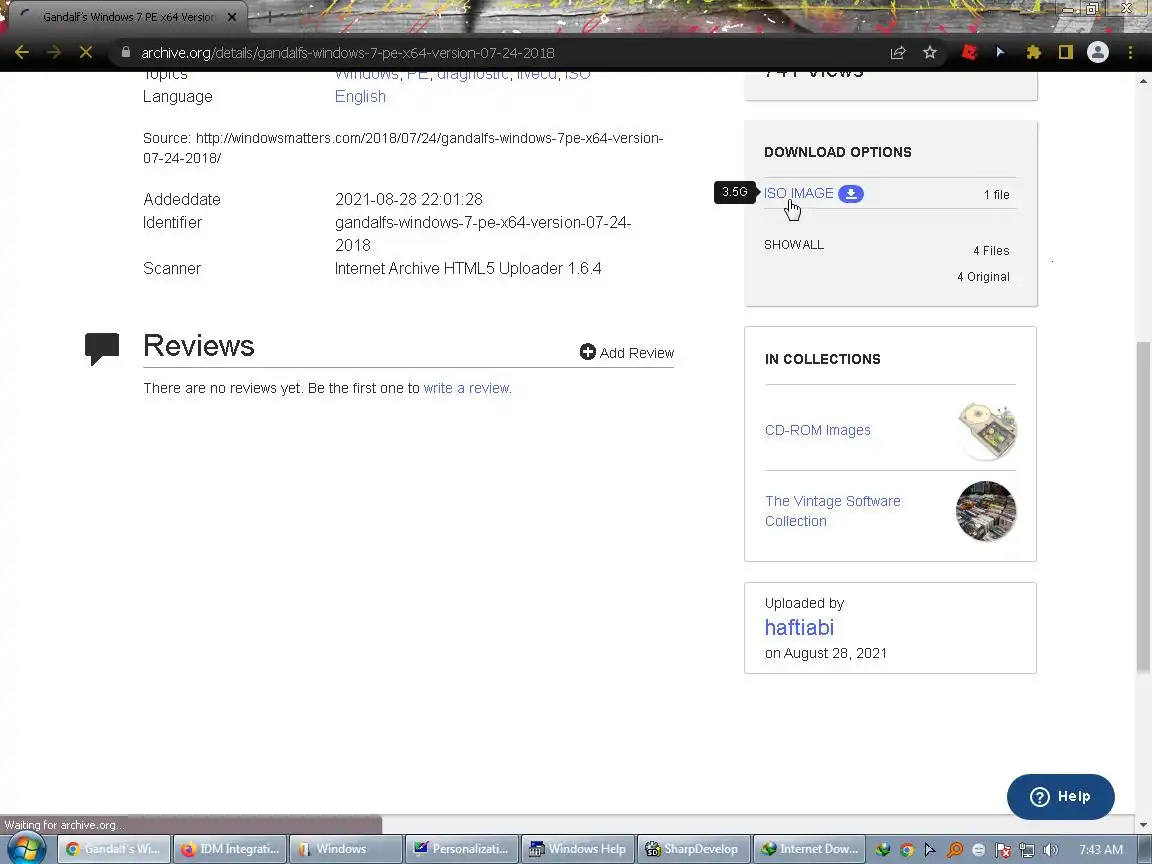This screenshot has width=1152, height=864.
Task: Click the network connection tray icon
Action: tap(1026, 849)
